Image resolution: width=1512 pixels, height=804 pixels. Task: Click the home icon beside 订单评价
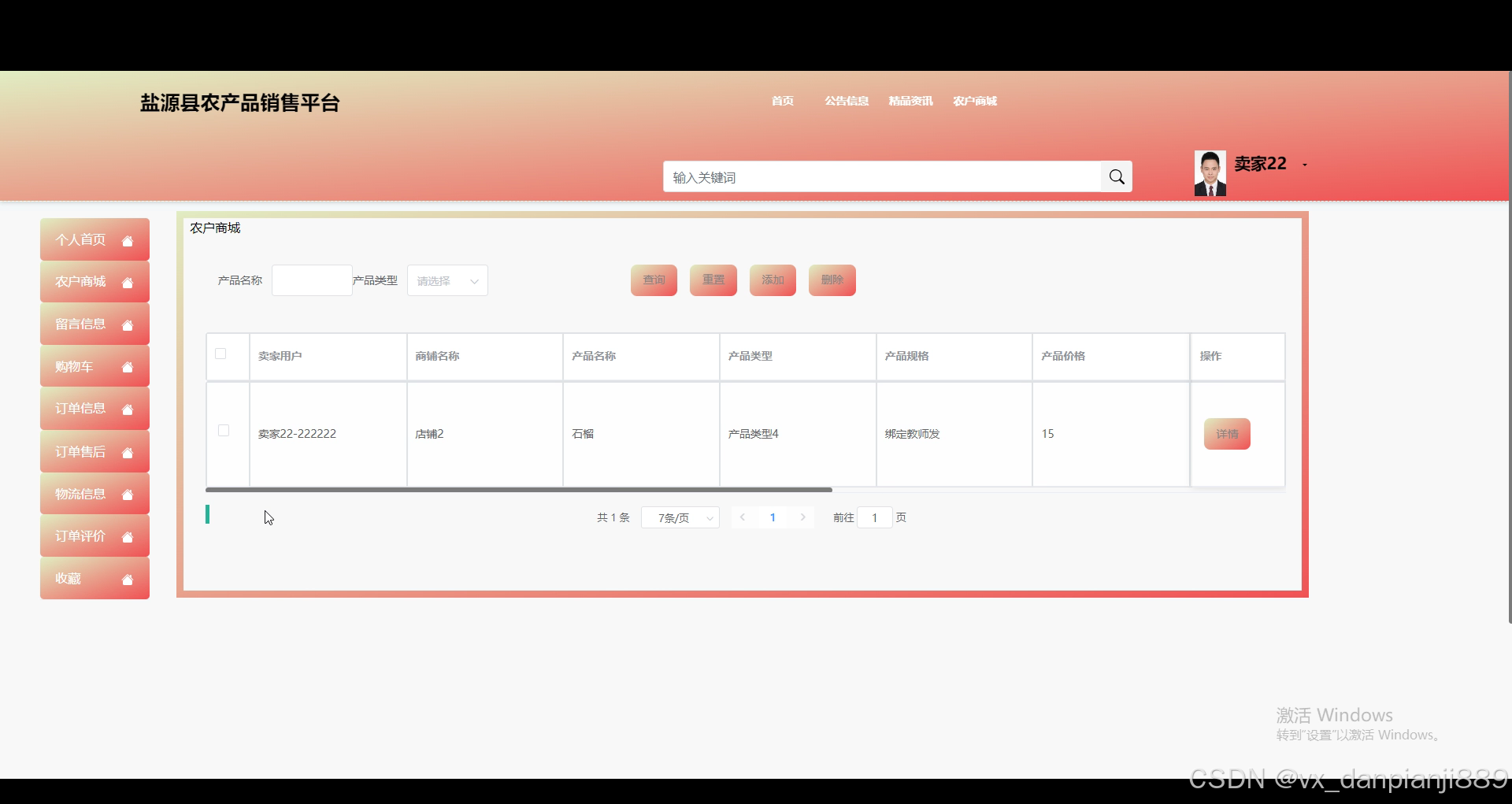(128, 537)
